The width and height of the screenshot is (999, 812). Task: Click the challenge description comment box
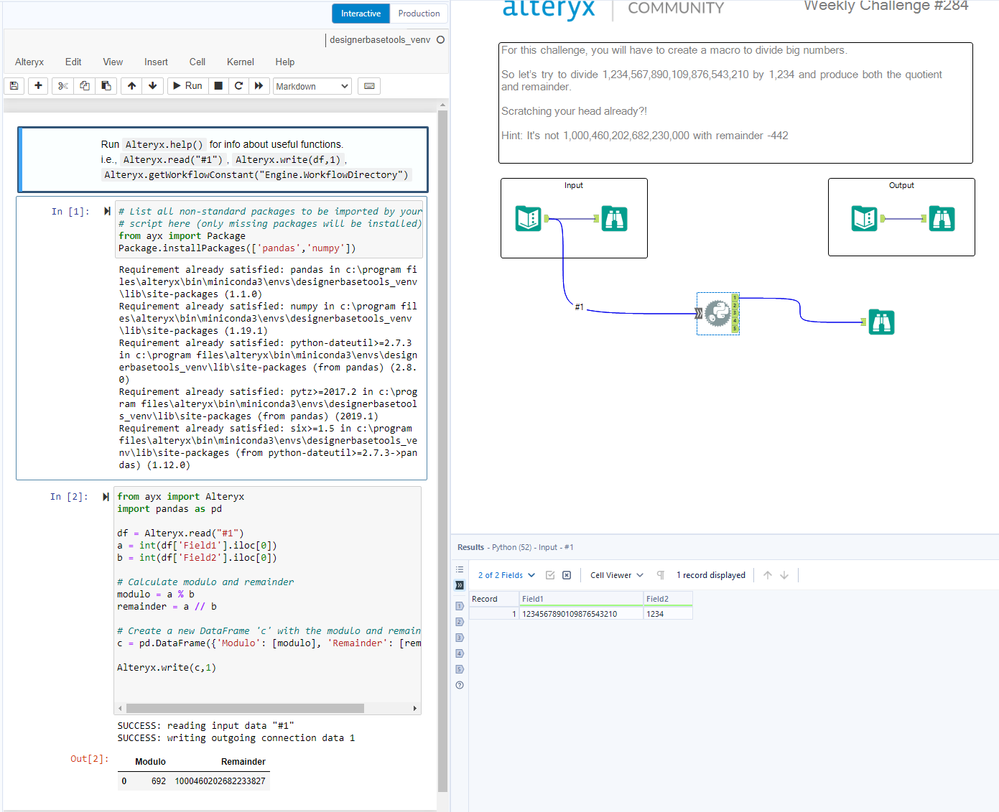(x=735, y=103)
